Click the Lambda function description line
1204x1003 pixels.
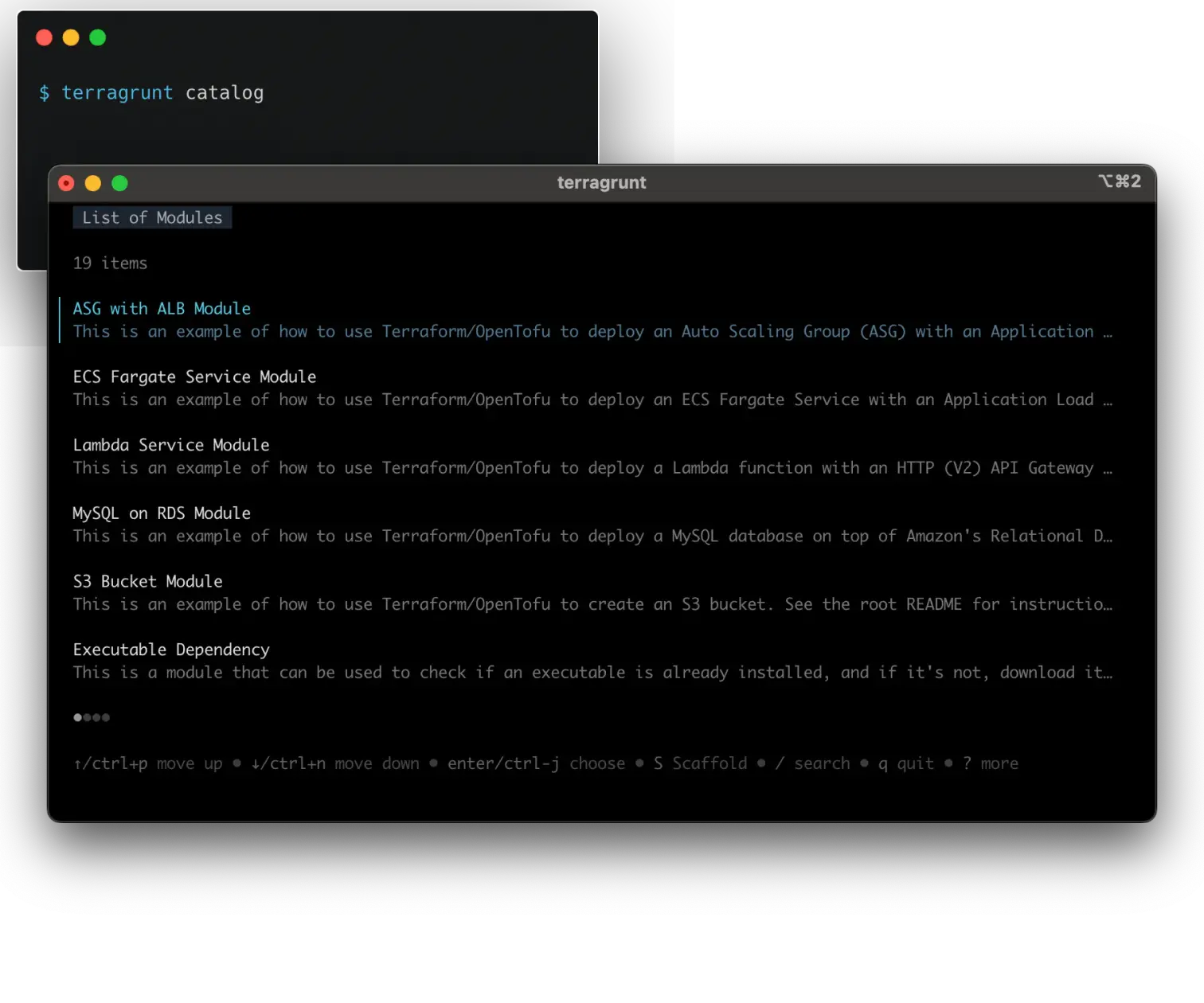coord(592,469)
